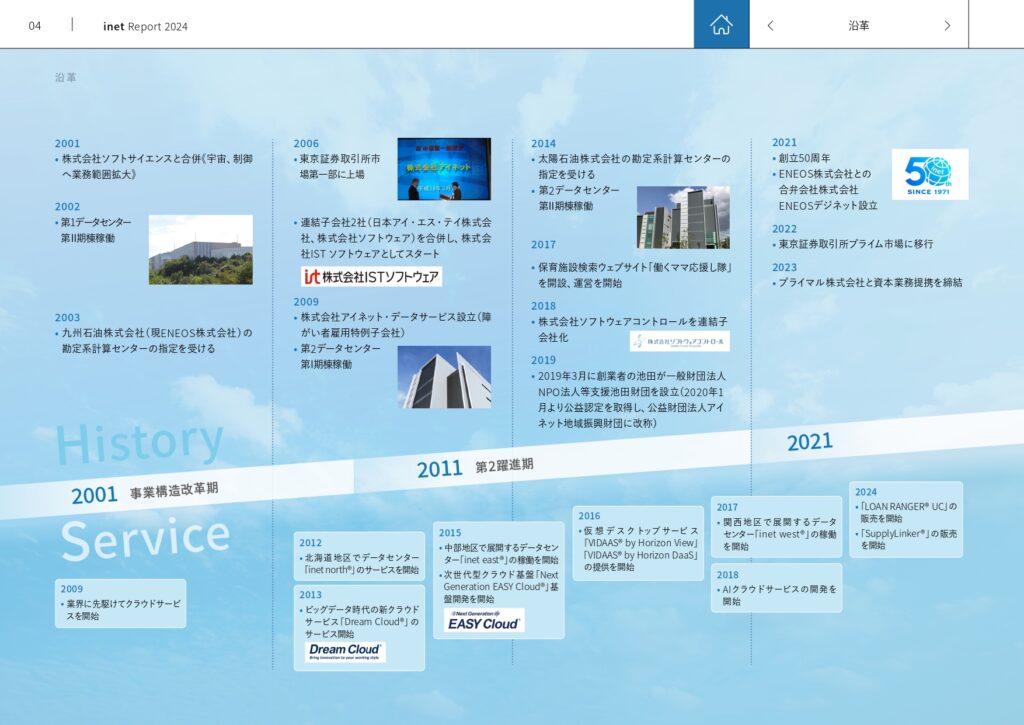Click the 2014 second data center photo
1024x725 pixels.
tap(683, 218)
